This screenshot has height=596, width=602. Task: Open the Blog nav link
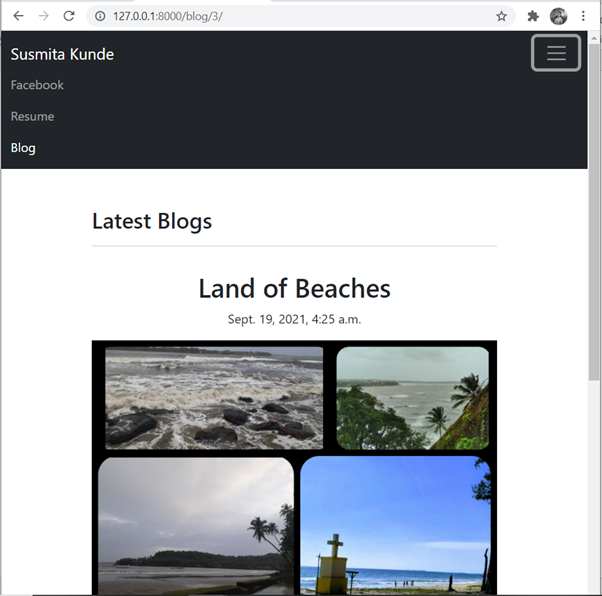coord(23,148)
